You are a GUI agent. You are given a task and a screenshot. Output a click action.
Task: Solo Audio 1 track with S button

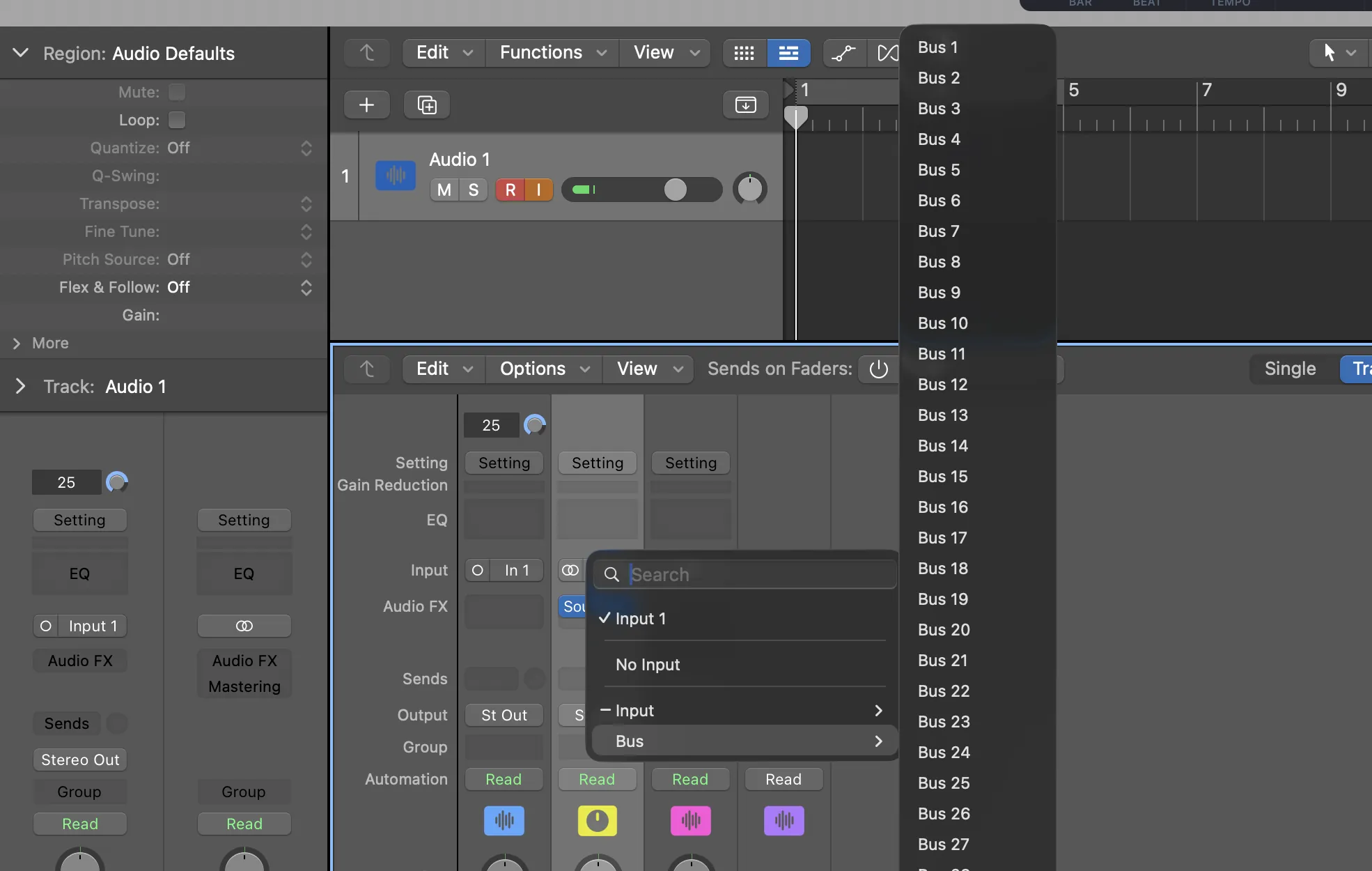click(474, 190)
